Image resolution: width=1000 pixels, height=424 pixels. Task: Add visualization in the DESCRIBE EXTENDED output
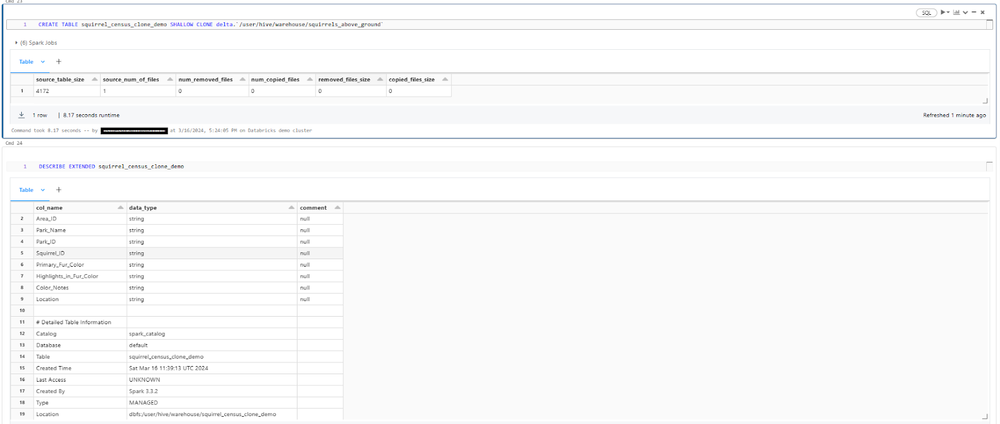coord(58,189)
